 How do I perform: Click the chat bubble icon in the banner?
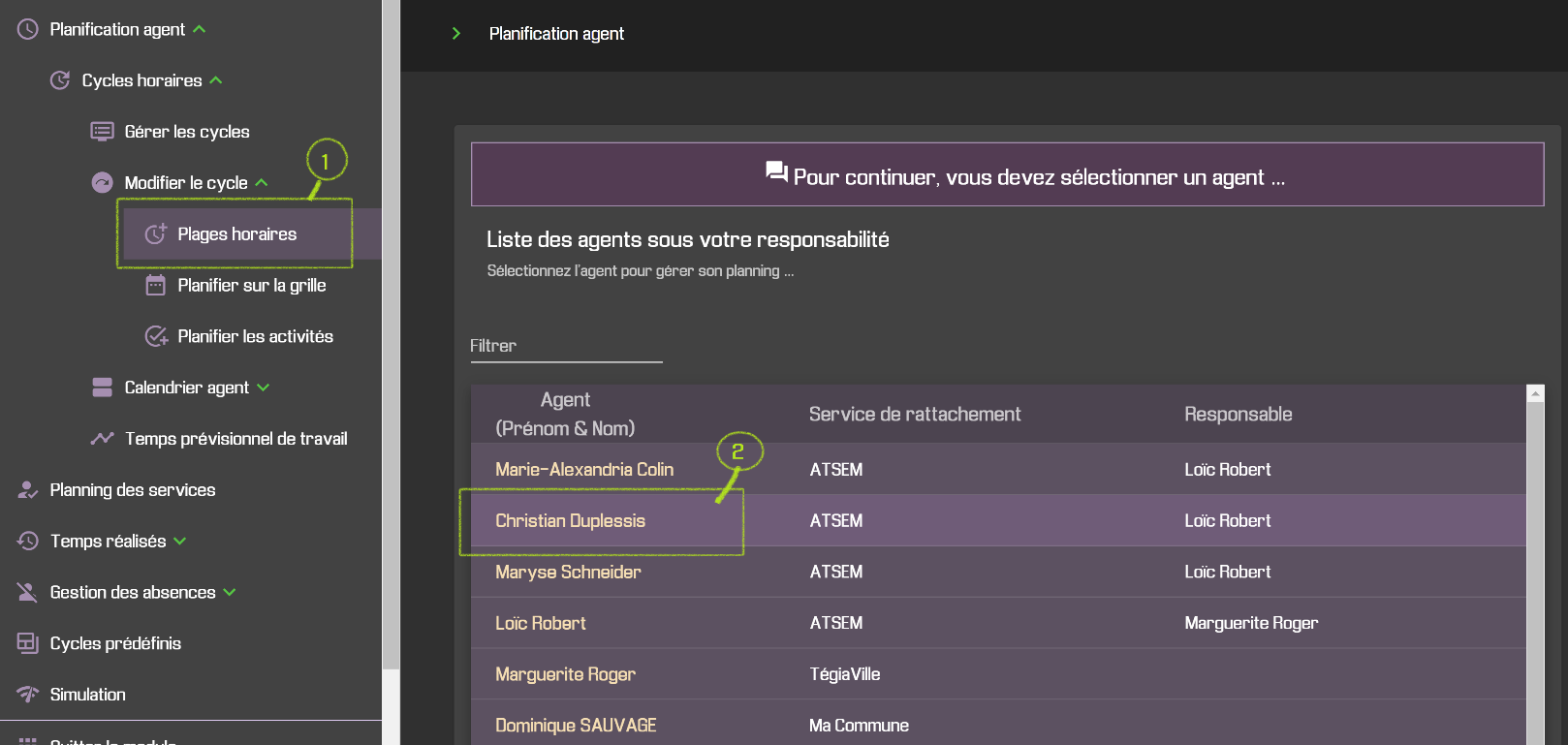pos(777,172)
